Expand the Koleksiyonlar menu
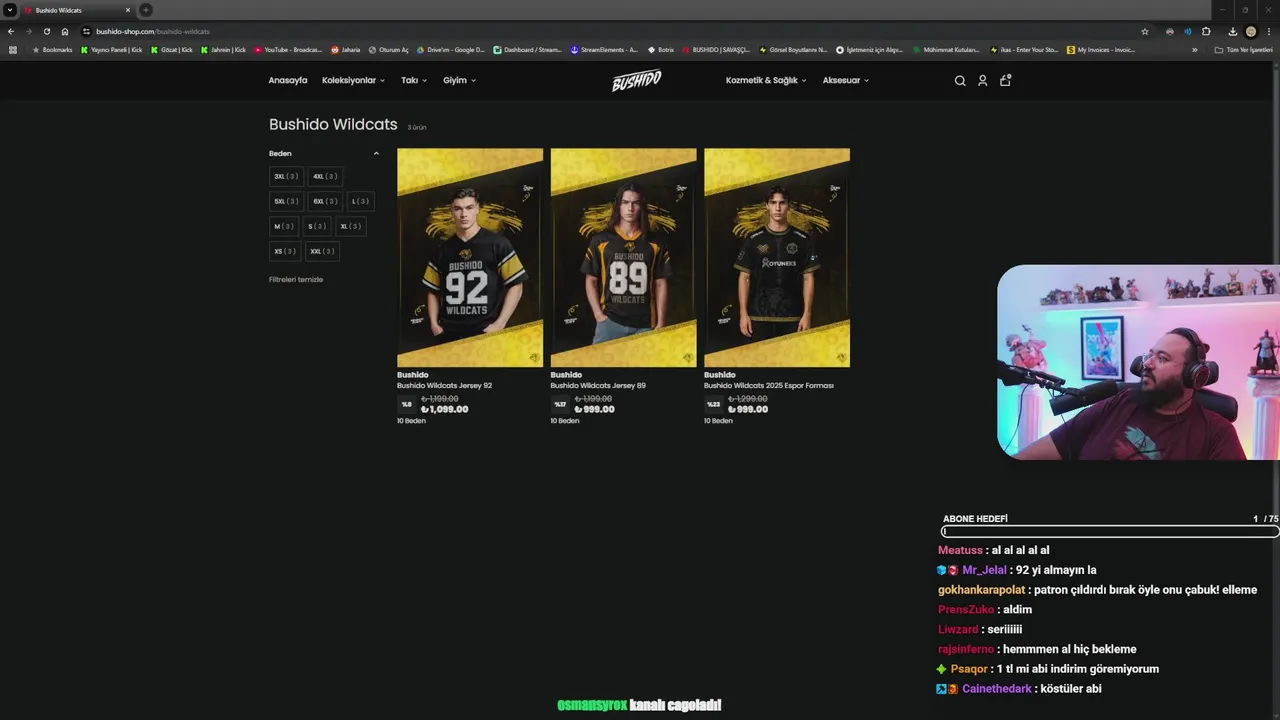1280x720 pixels. pyautogui.click(x=353, y=80)
